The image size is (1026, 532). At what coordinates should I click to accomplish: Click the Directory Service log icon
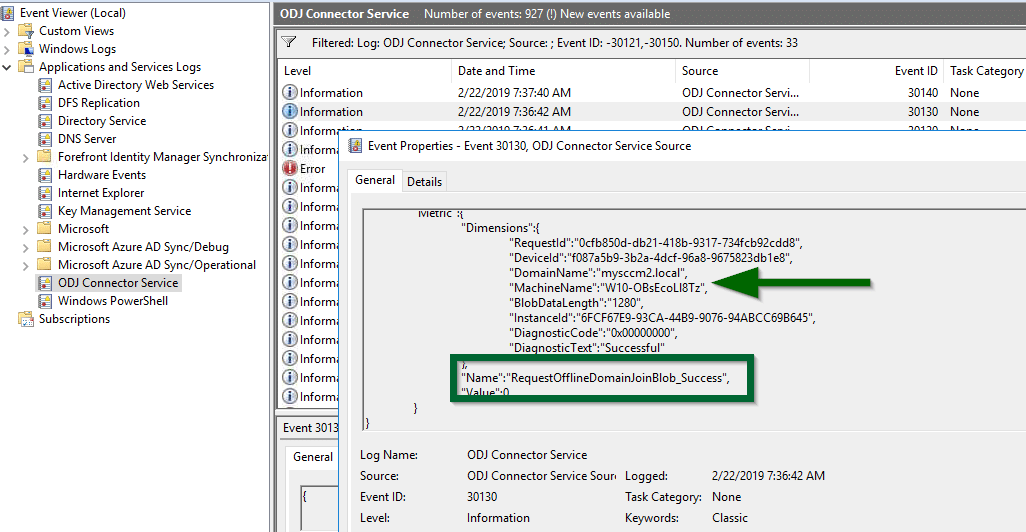coord(45,121)
